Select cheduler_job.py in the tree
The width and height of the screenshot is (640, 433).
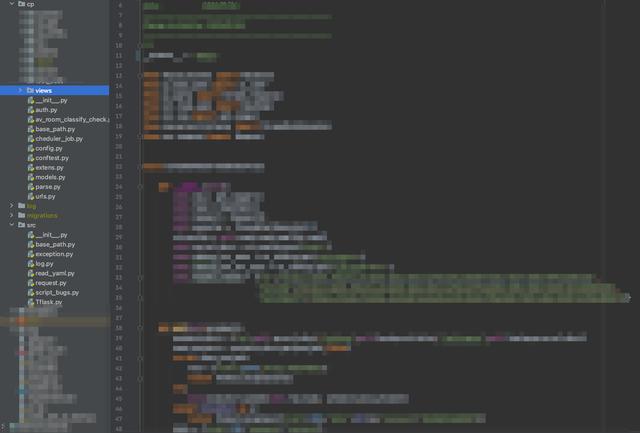point(59,139)
